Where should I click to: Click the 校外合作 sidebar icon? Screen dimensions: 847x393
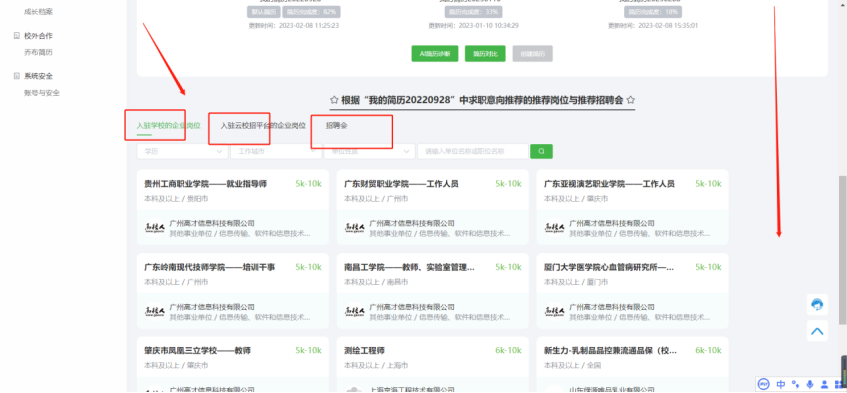coord(16,36)
